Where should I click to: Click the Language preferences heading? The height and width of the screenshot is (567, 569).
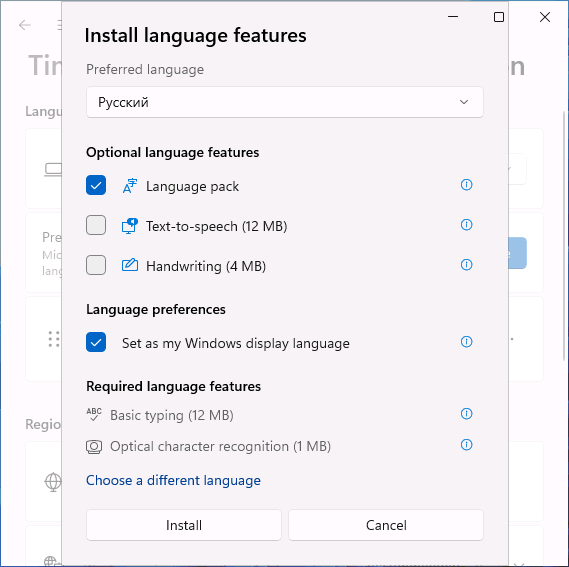(156, 309)
